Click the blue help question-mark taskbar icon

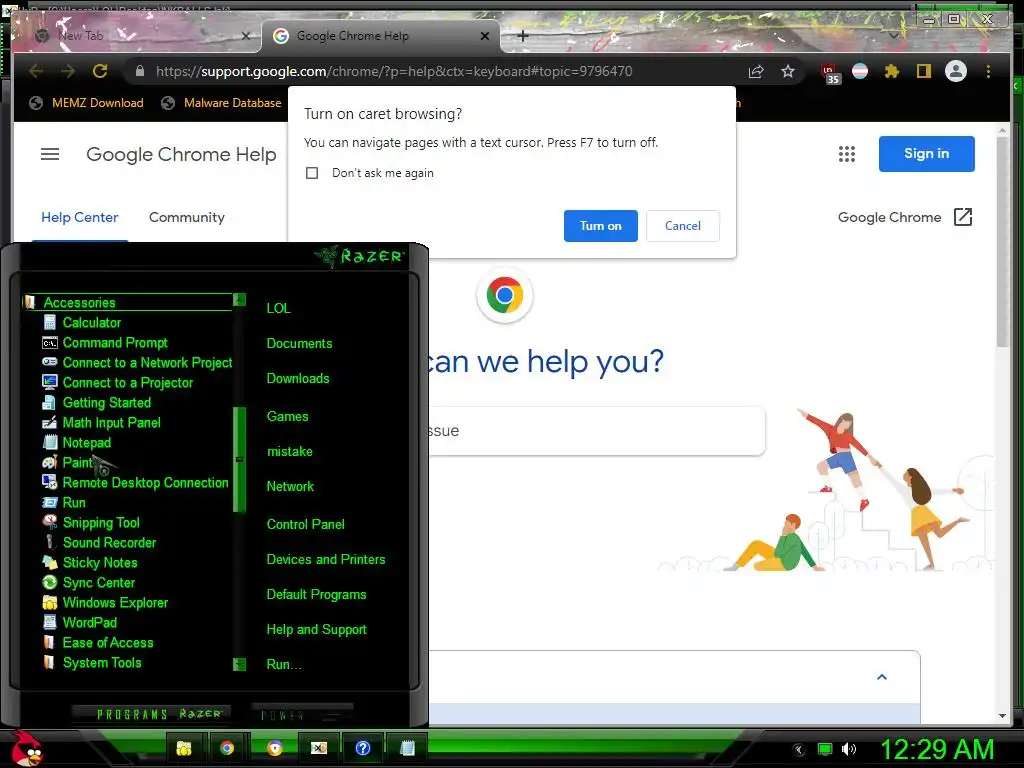click(362, 748)
